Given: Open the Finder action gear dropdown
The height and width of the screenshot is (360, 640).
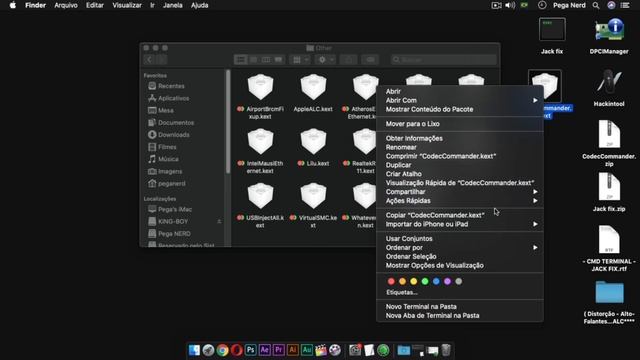Looking at the screenshot, I should pos(326,60).
